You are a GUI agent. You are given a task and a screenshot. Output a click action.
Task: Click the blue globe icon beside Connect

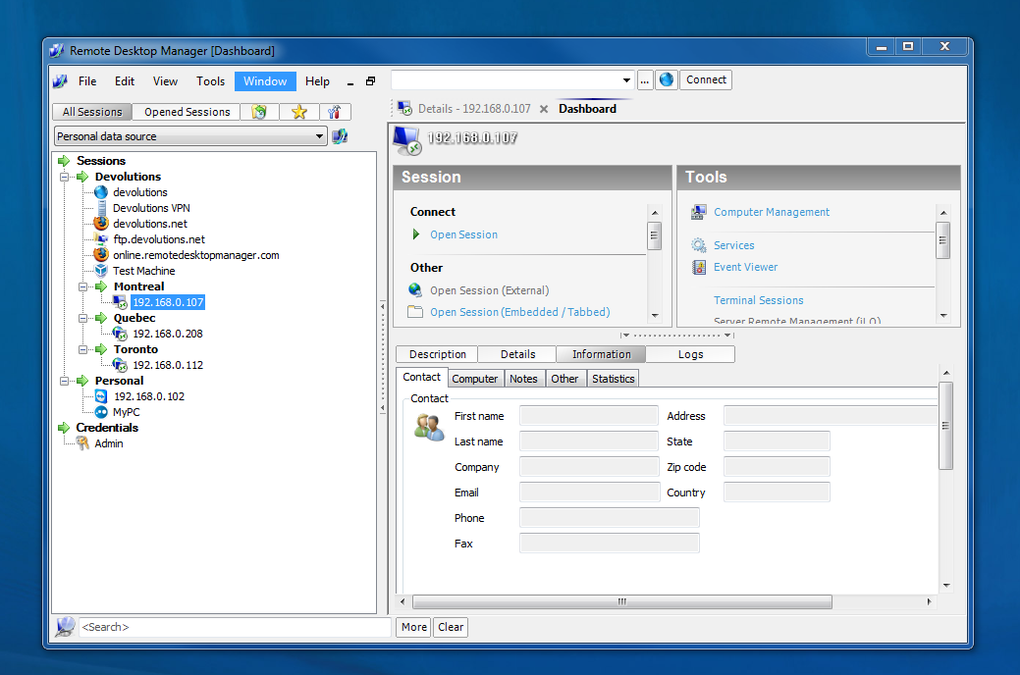(665, 79)
